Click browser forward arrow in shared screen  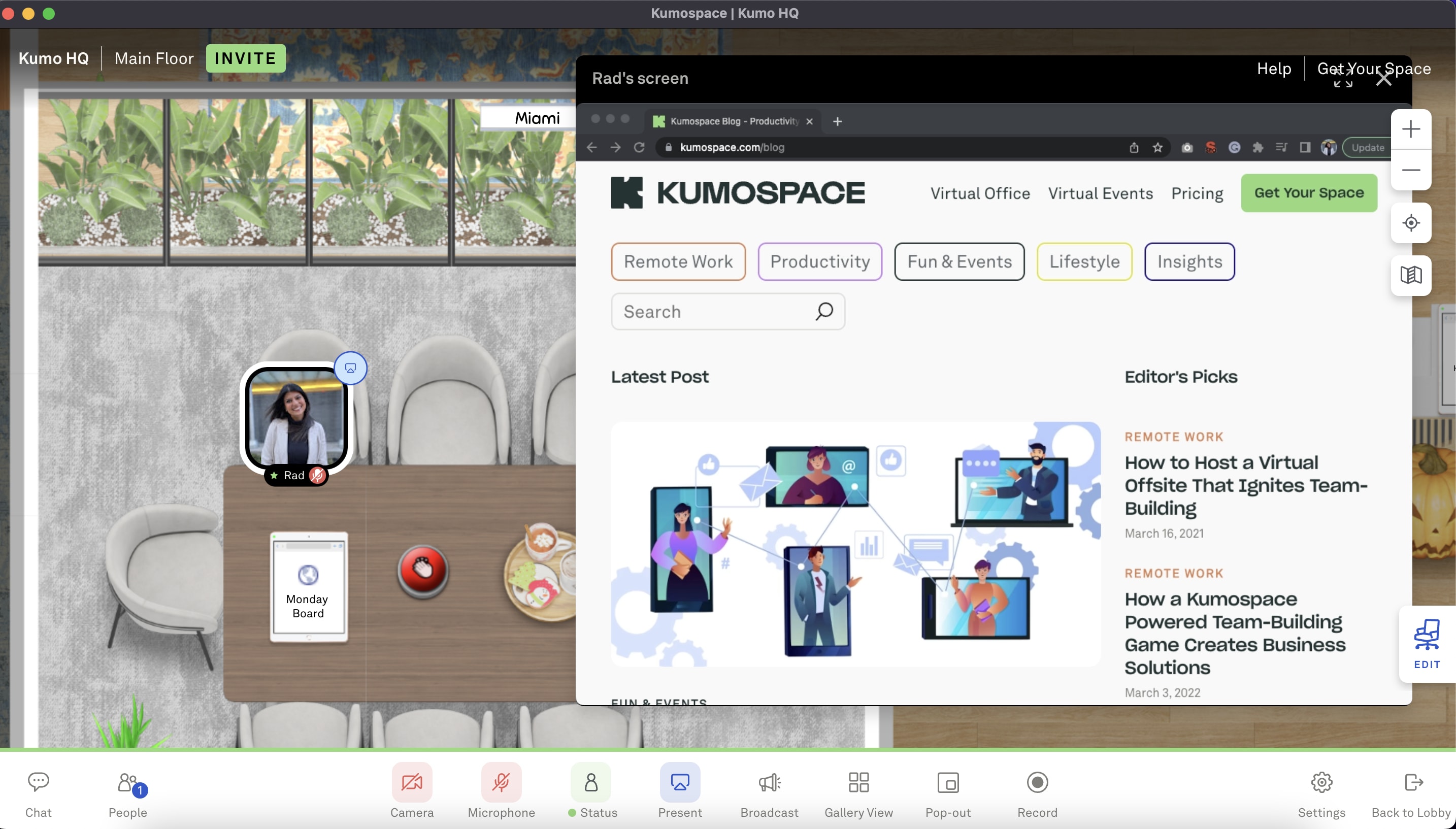(x=615, y=147)
